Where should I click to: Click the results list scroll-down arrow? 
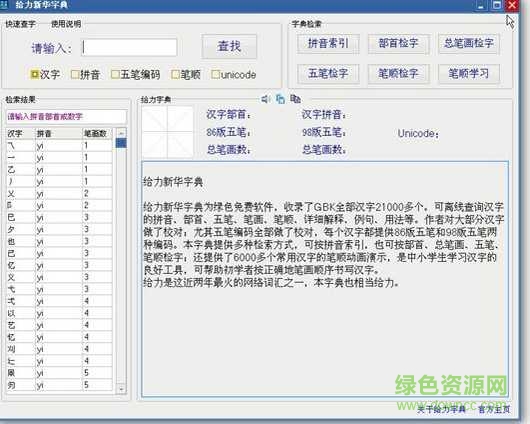point(121,389)
